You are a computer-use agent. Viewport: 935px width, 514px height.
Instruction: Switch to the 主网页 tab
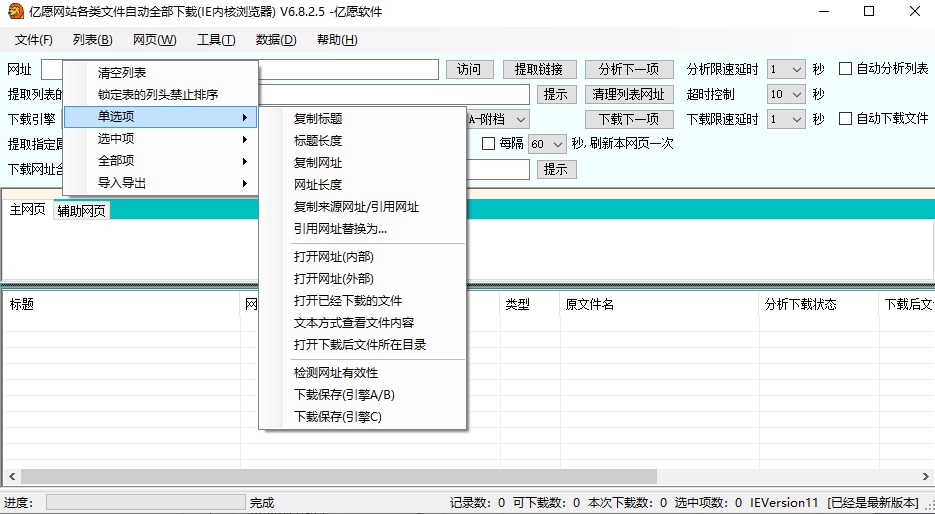tap(27, 210)
